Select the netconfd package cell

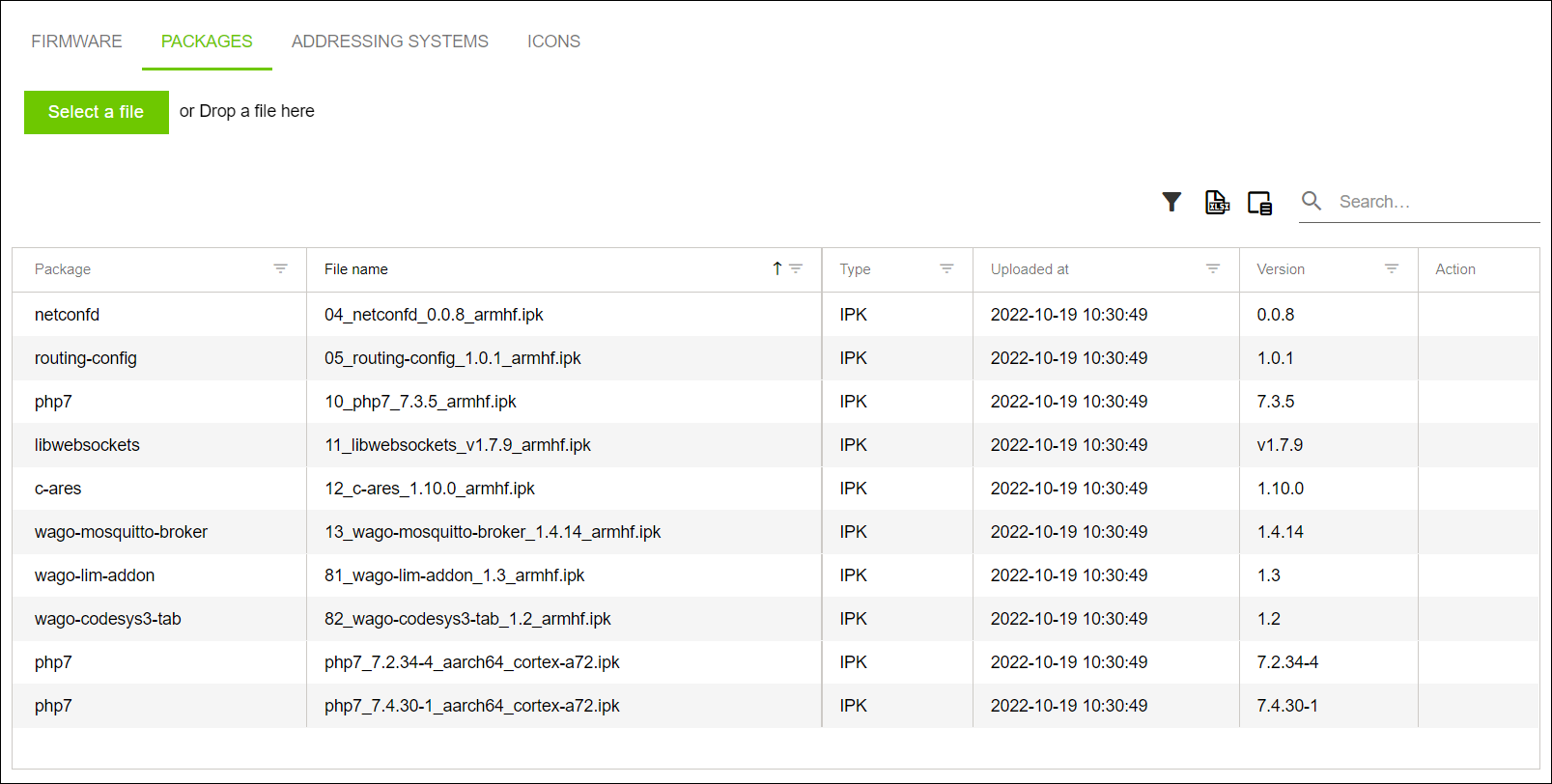click(x=159, y=315)
